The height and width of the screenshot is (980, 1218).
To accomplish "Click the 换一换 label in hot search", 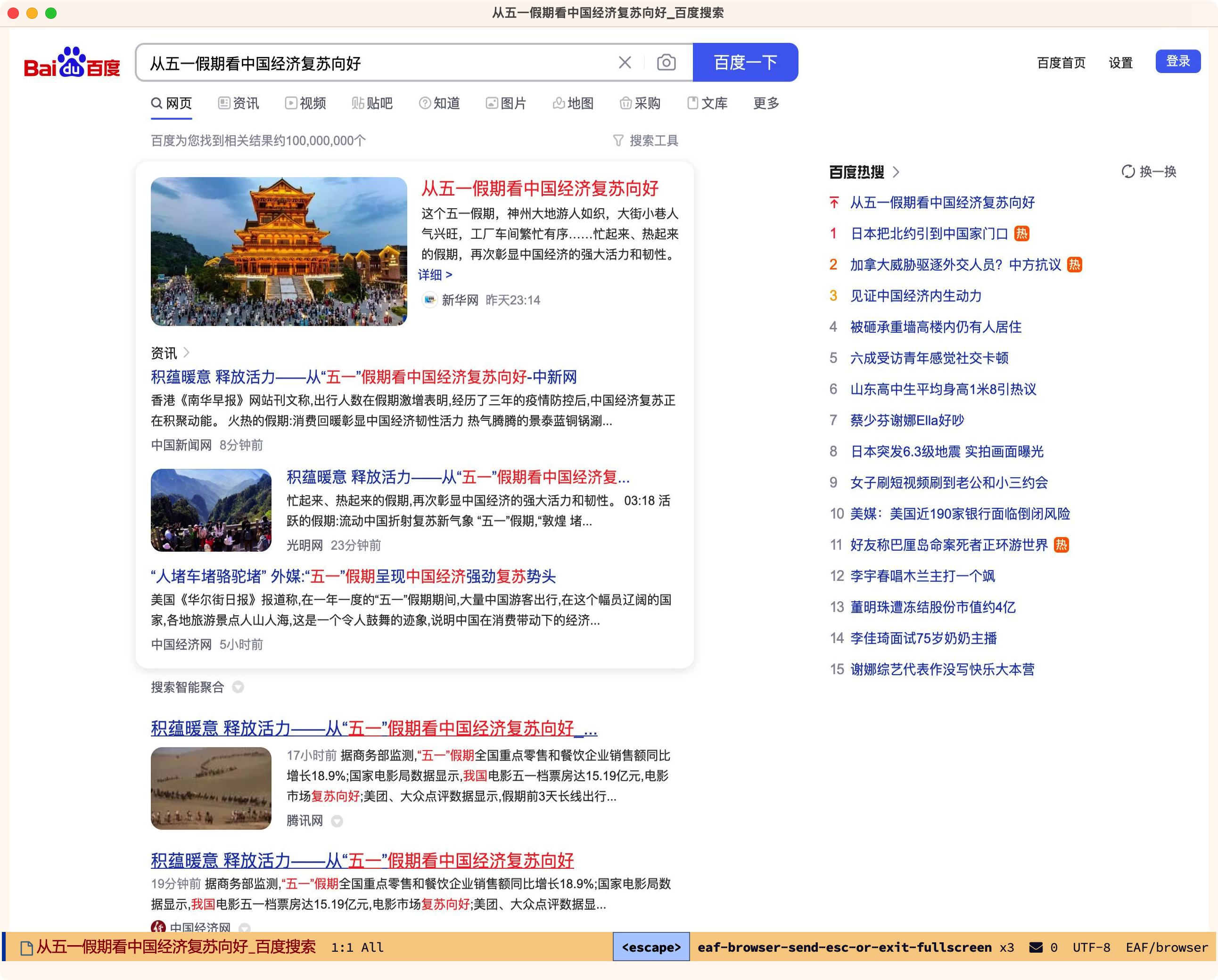I will pos(1158,171).
